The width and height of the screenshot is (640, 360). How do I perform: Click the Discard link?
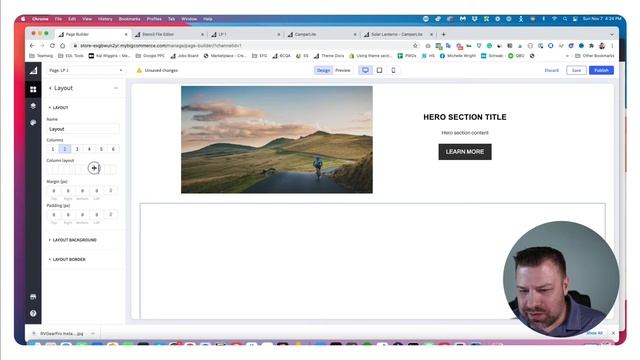point(551,70)
